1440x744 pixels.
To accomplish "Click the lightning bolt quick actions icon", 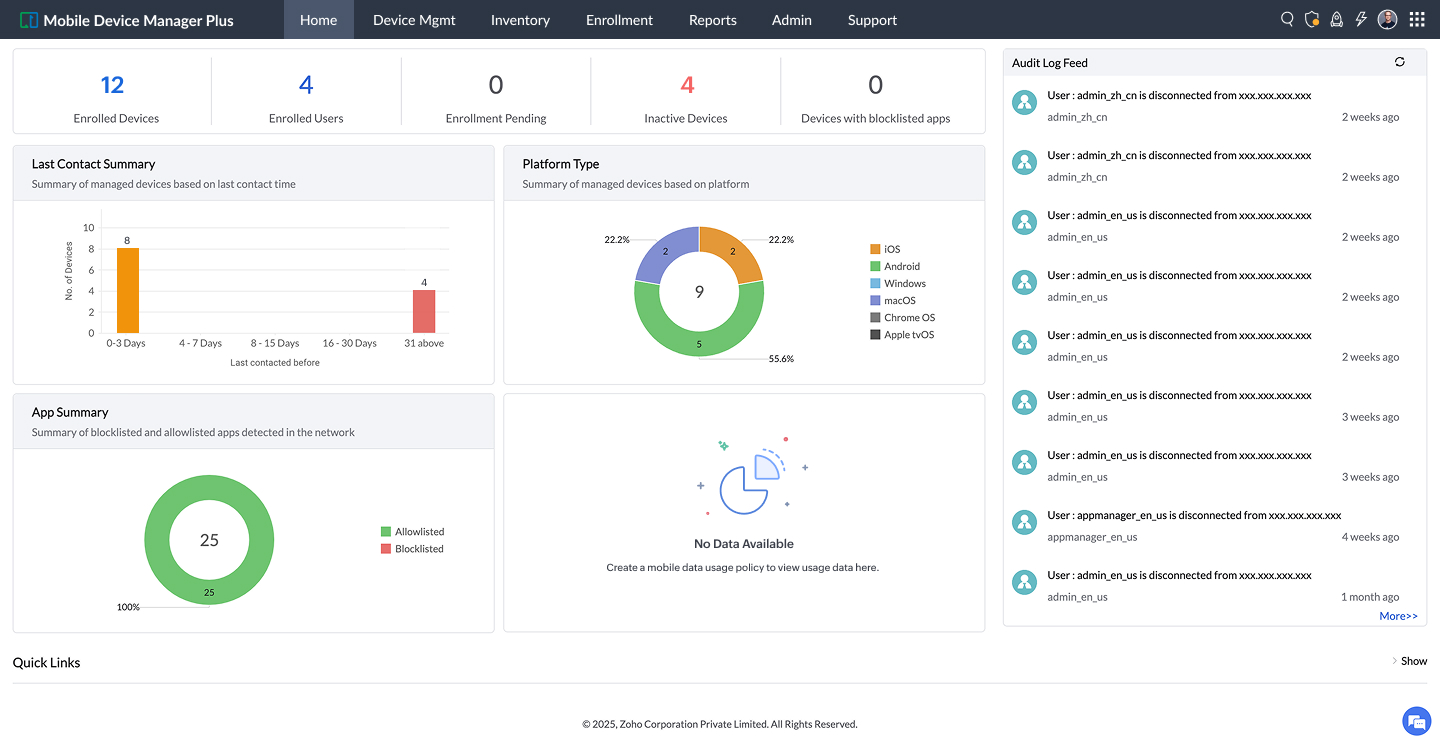I will pos(1361,19).
